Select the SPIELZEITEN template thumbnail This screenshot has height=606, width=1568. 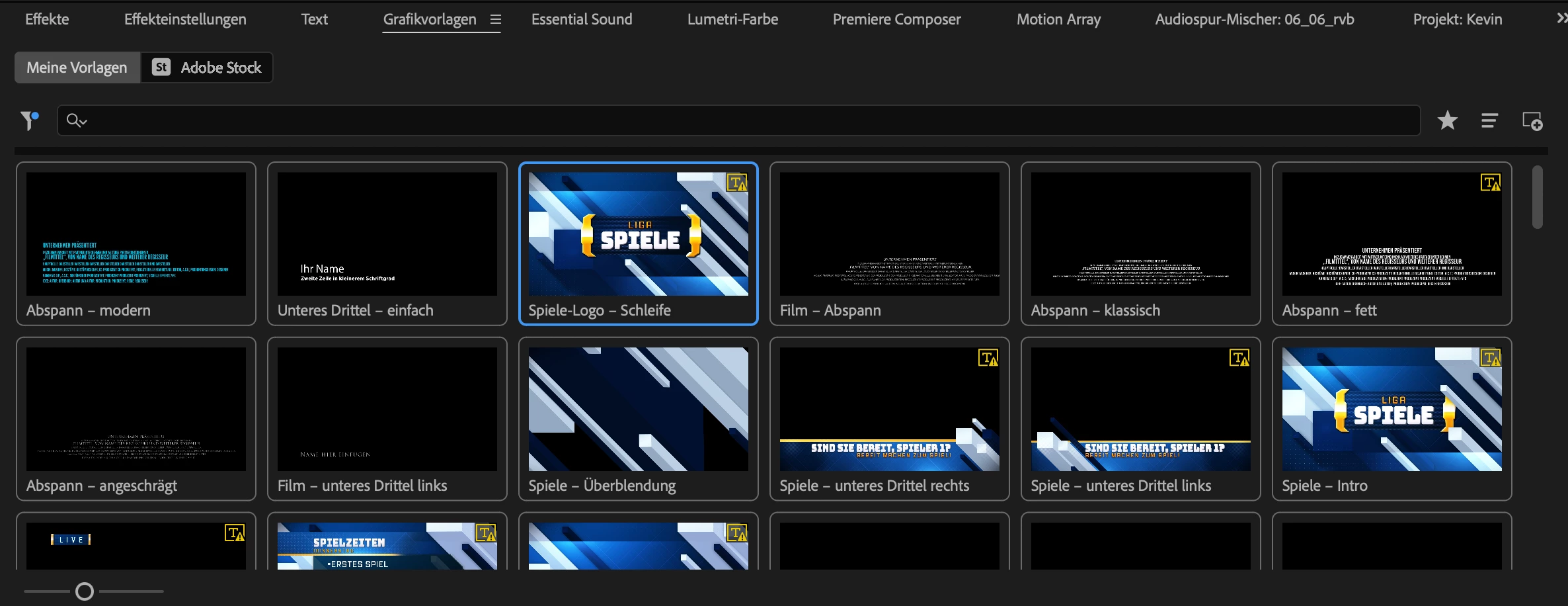click(387, 546)
